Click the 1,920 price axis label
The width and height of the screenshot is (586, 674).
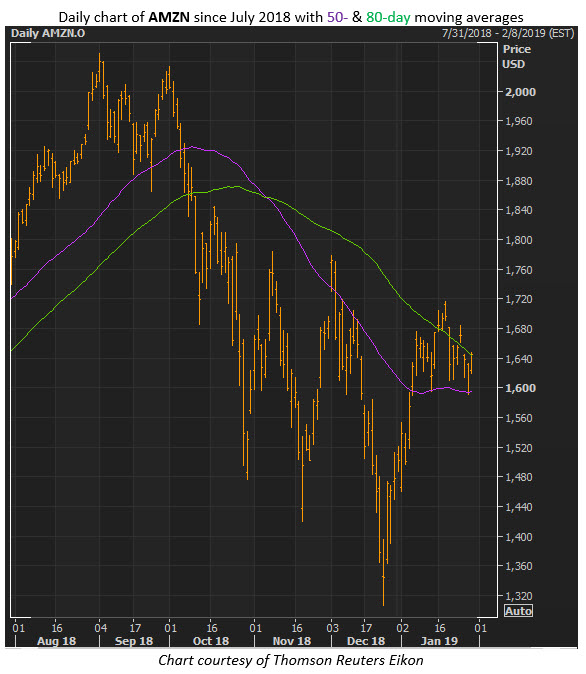point(519,151)
